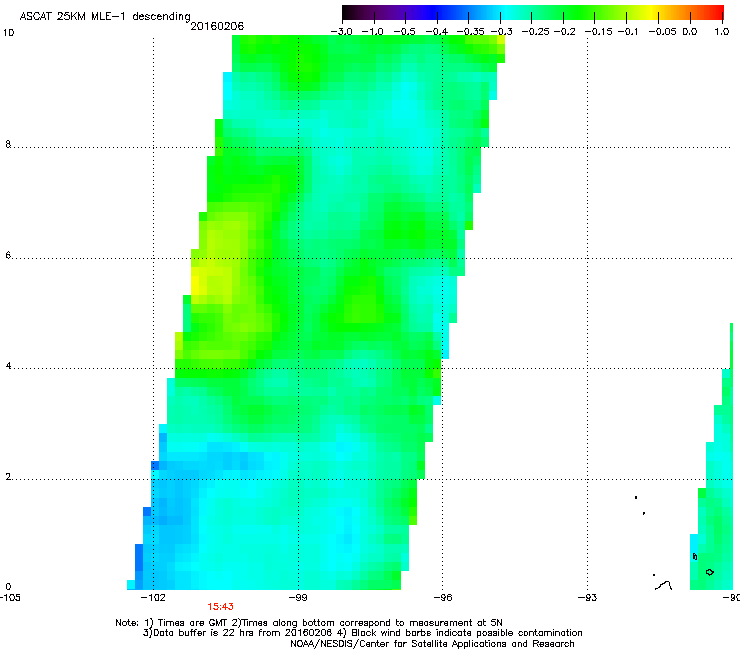Click the latitude 8 axis label
This screenshot has width=740, height=650.
pos(8,144)
